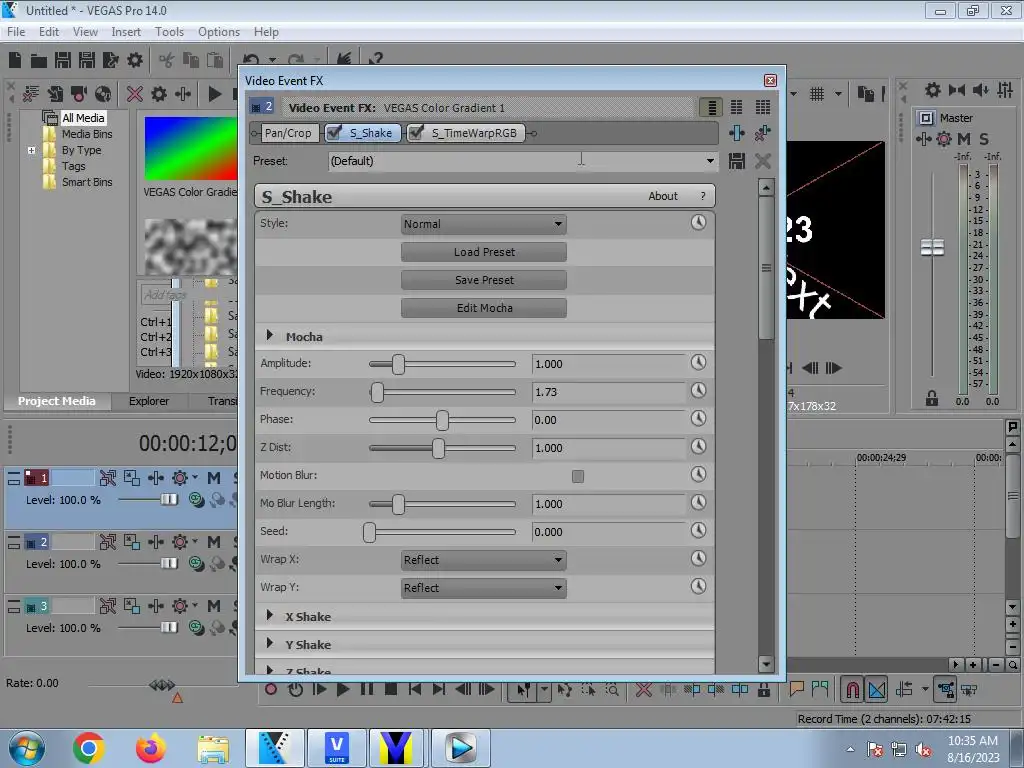Click the Open folder icon in main toolbar

point(39,61)
